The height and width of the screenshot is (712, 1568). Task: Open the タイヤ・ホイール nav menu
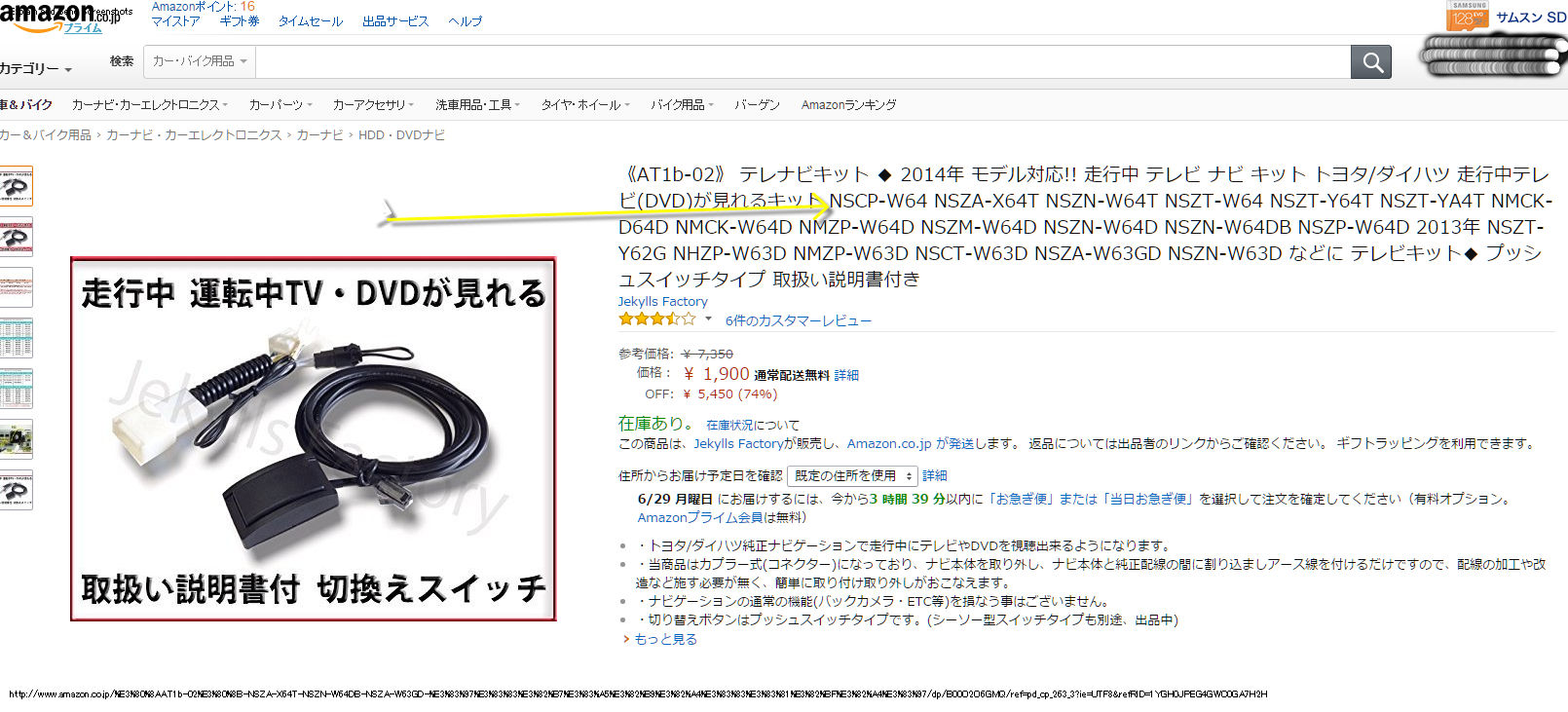coord(585,104)
